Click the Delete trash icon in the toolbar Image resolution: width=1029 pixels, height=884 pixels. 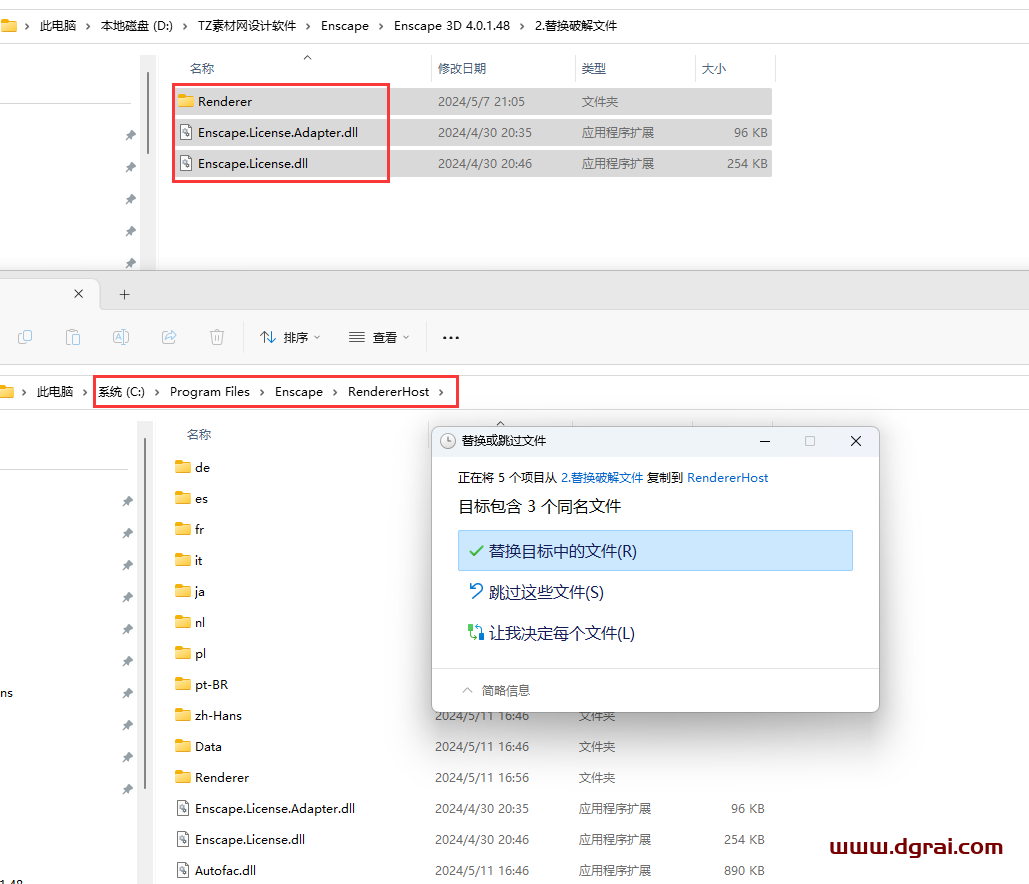(217, 337)
